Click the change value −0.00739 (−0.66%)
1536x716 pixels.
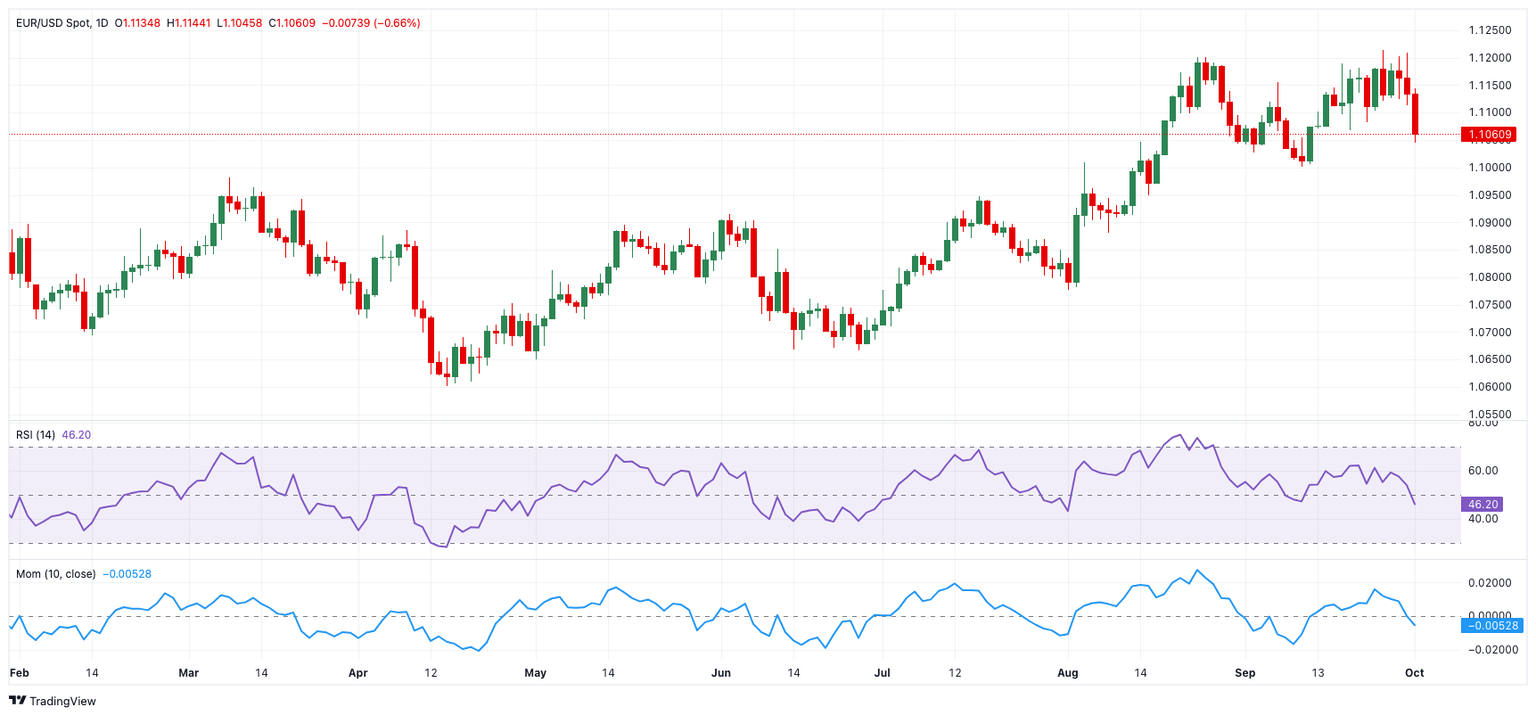click(x=371, y=23)
